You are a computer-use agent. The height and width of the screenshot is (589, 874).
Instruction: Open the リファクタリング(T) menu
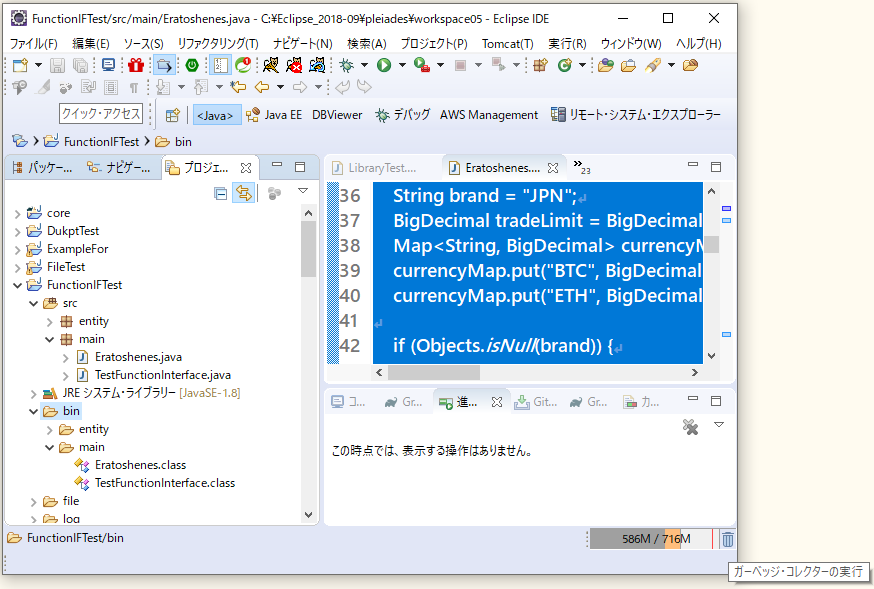(218, 43)
